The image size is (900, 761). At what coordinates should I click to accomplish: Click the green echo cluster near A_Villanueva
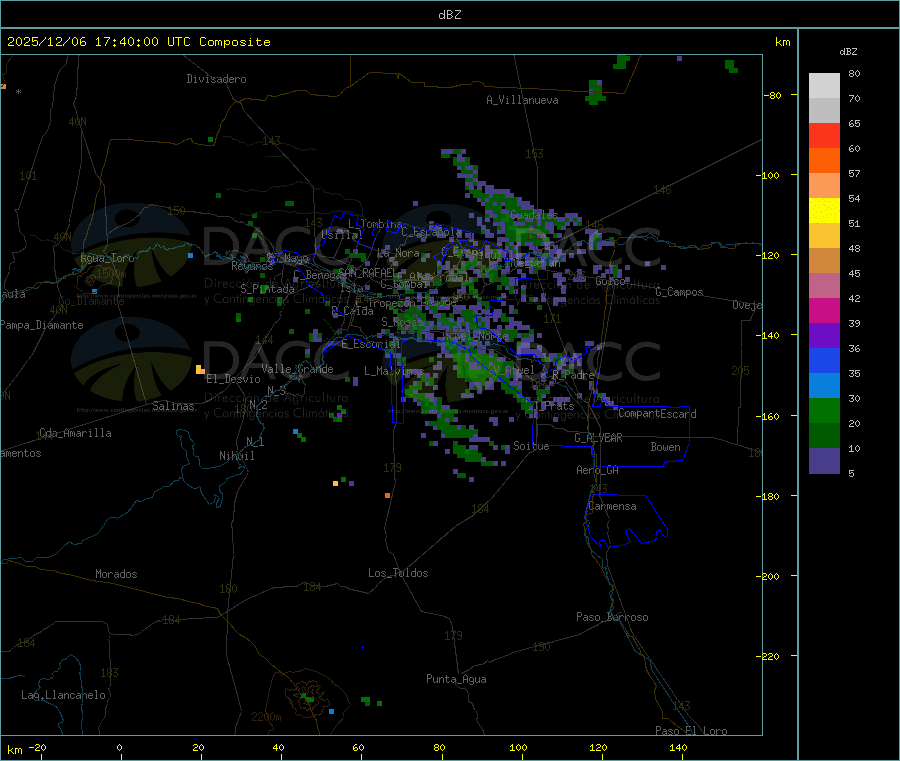point(595,92)
